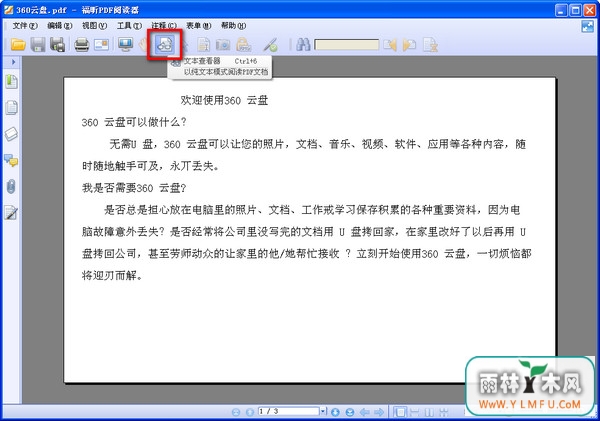
Task: Click into the toolbar search field
Action: click(x=347, y=45)
